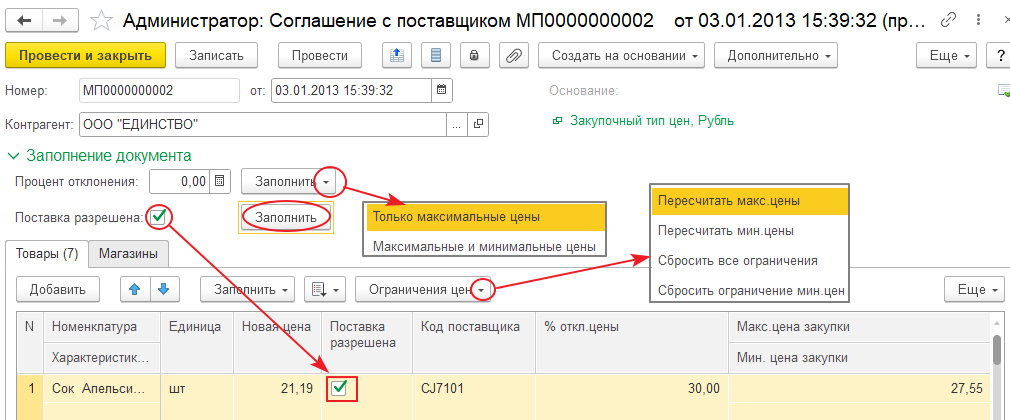This screenshot has width=1010, height=420.
Task: Switch to the Магазины tab
Action: tap(127, 254)
